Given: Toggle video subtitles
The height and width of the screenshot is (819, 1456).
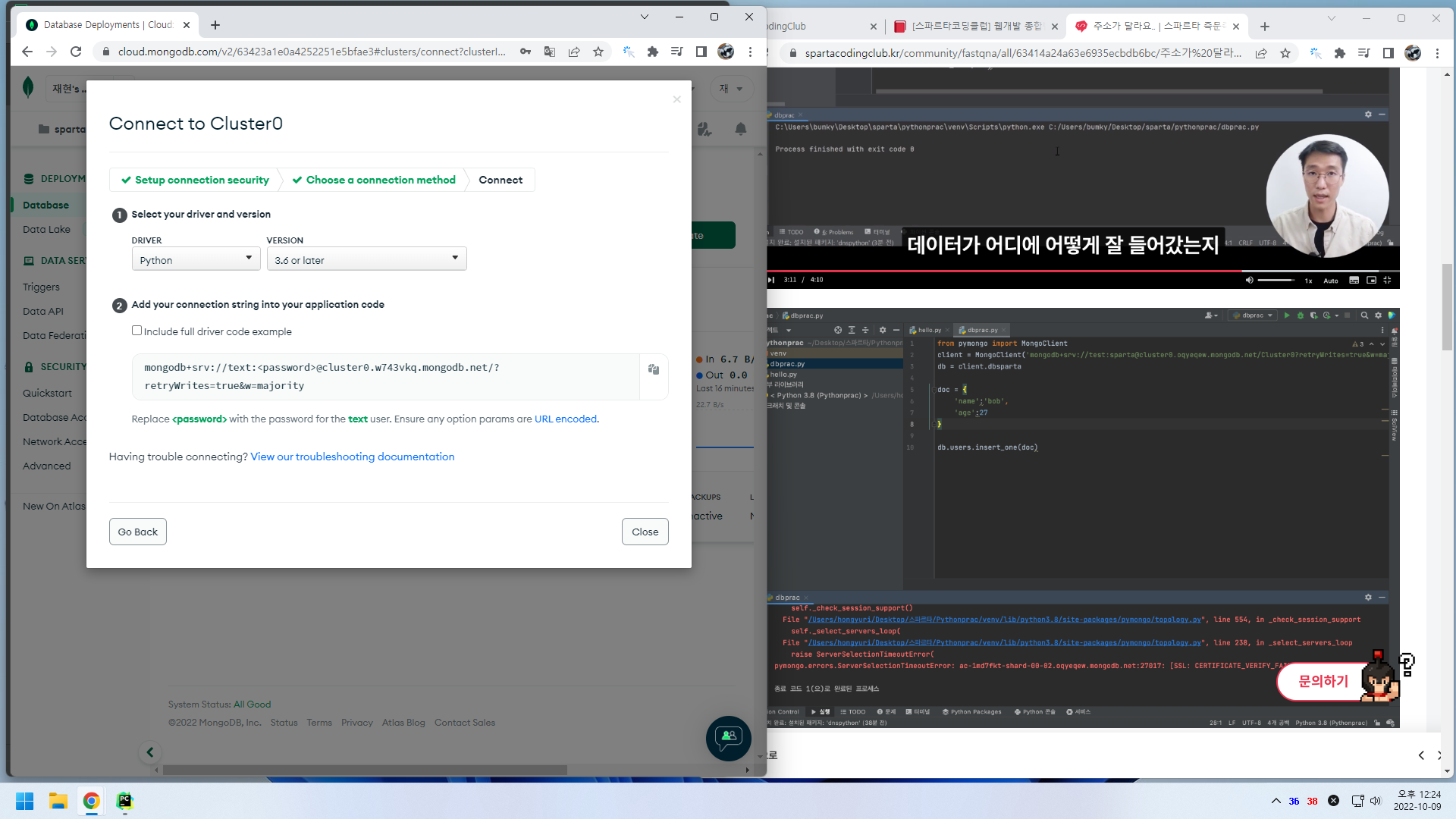Looking at the screenshot, I should point(1354,280).
